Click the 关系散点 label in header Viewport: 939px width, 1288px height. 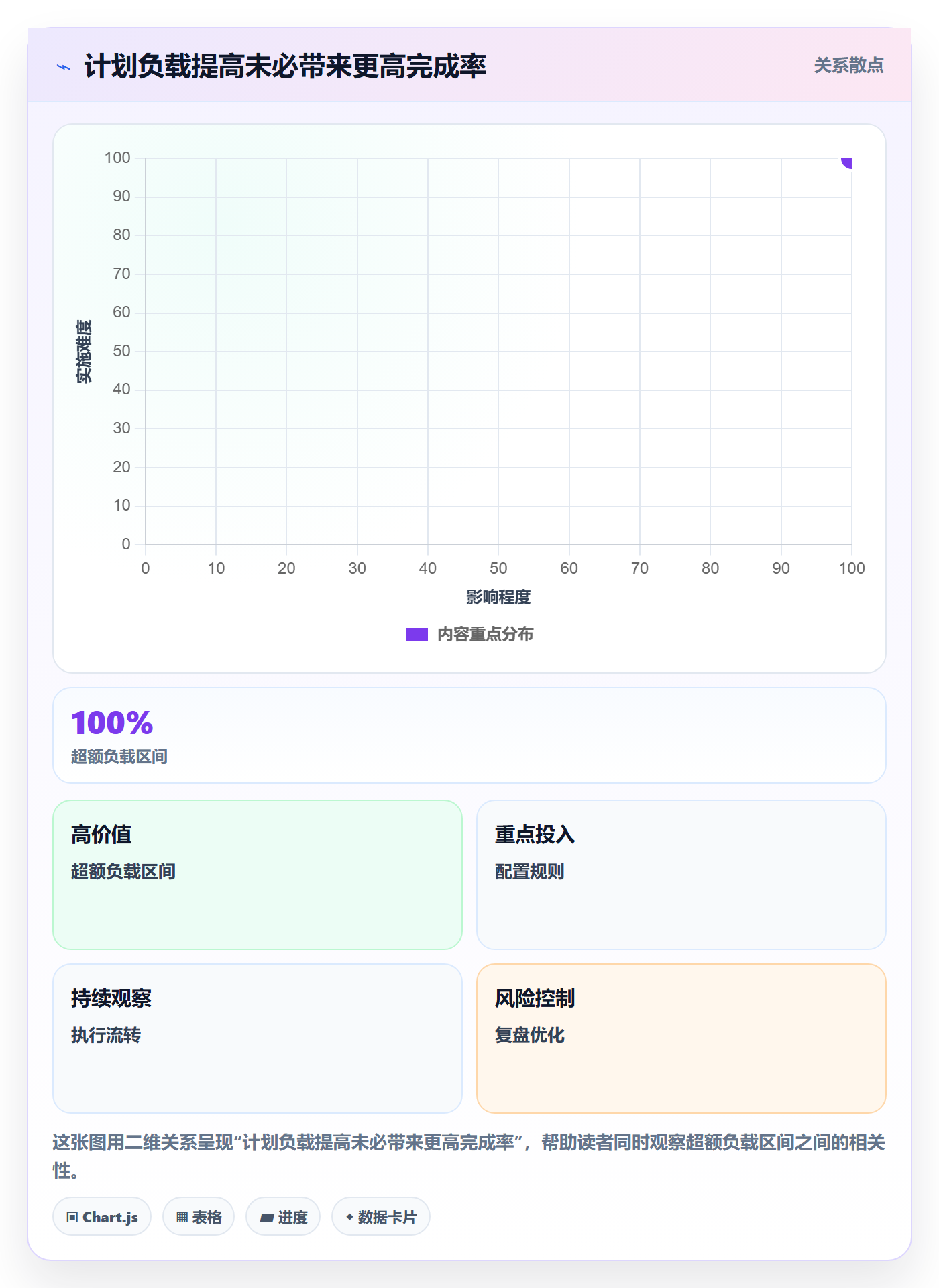click(848, 66)
